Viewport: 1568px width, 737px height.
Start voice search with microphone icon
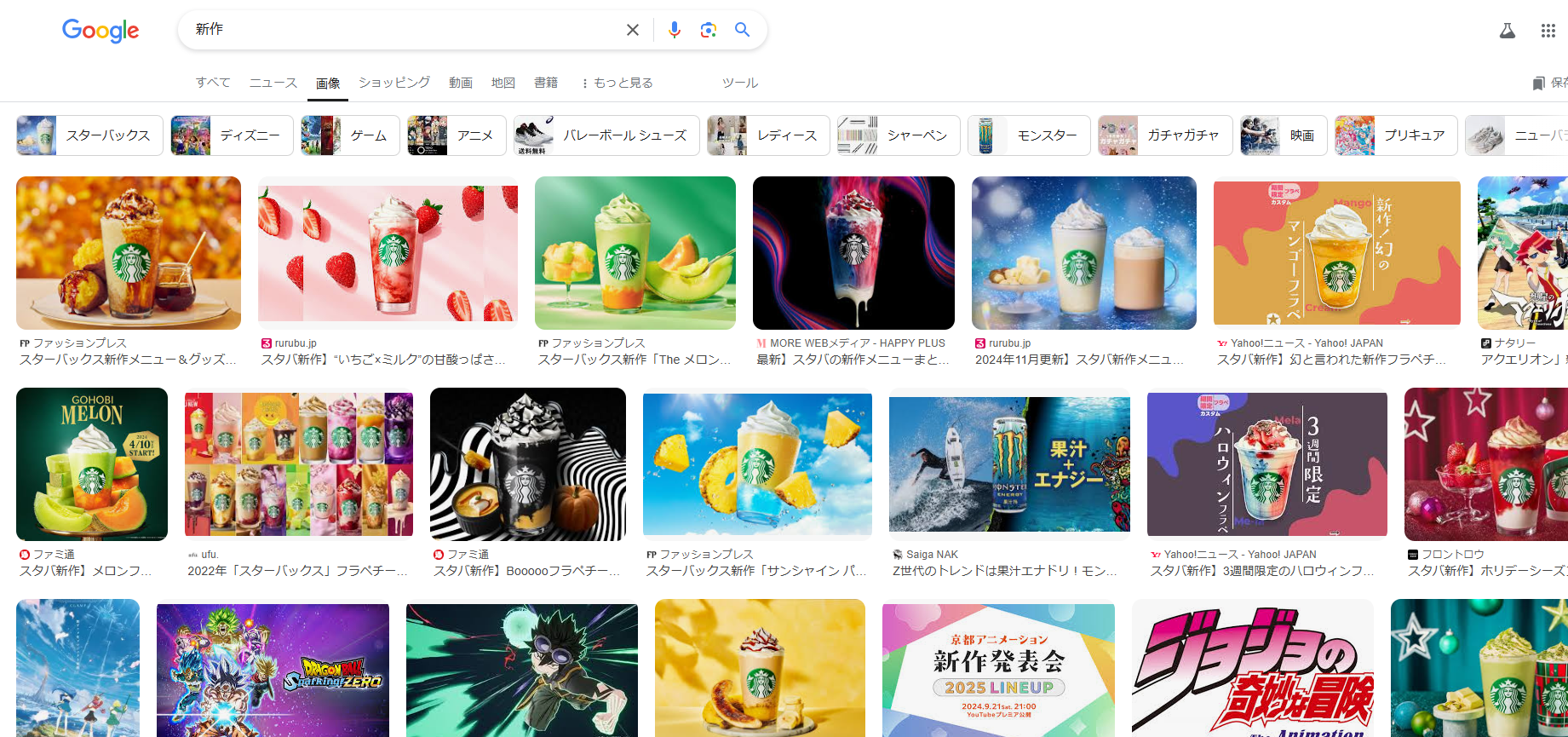tap(675, 30)
